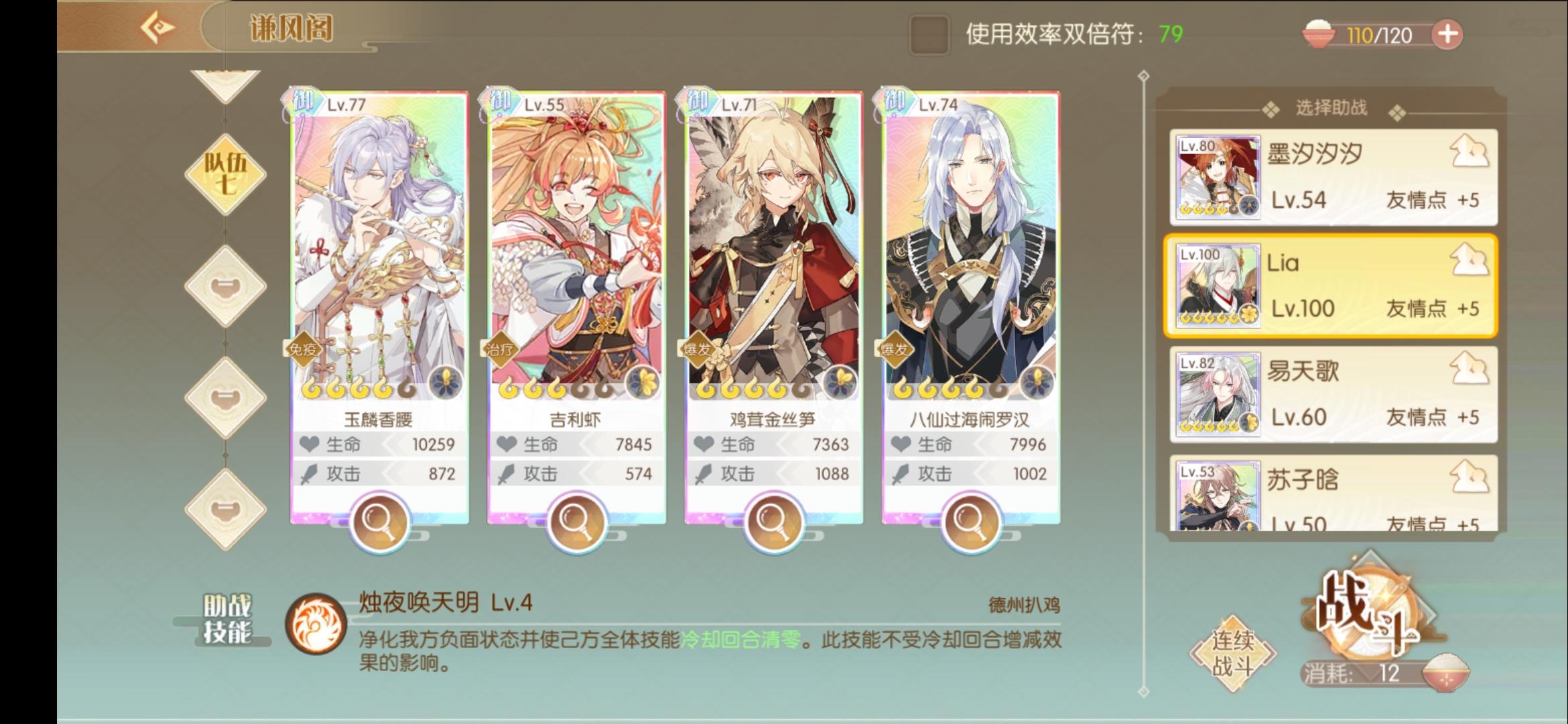
Task: Select the bottom empty team slot
Action: pyautogui.click(x=226, y=509)
